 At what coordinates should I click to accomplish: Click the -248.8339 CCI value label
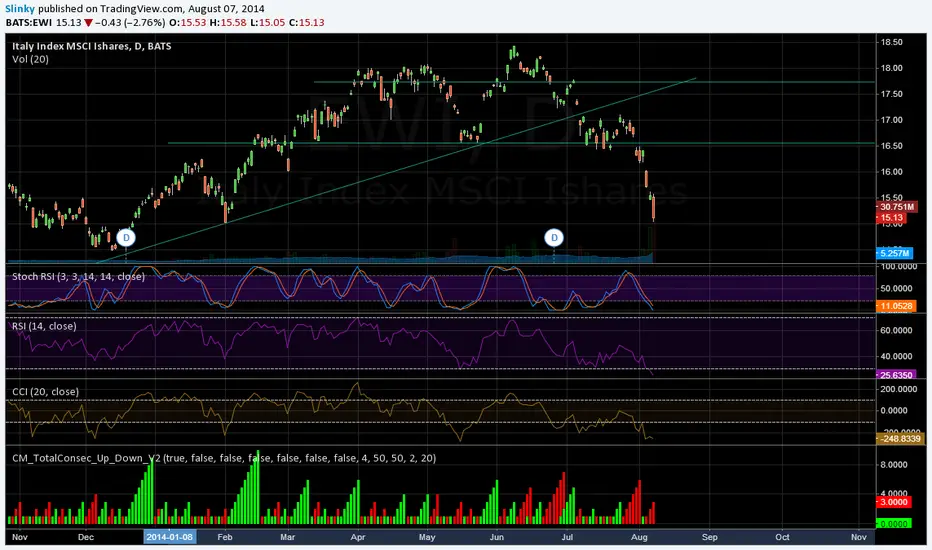click(x=900, y=439)
